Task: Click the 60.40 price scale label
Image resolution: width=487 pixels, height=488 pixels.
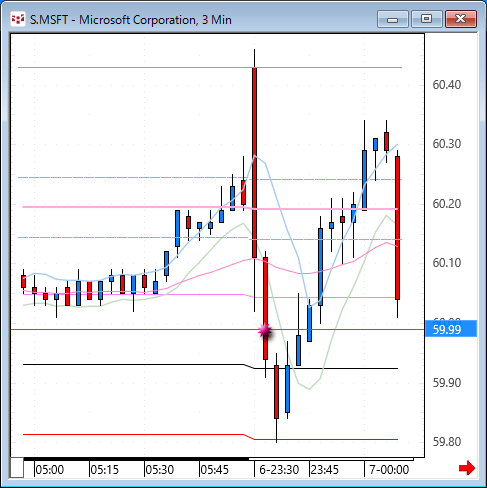Action: click(x=447, y=85)
